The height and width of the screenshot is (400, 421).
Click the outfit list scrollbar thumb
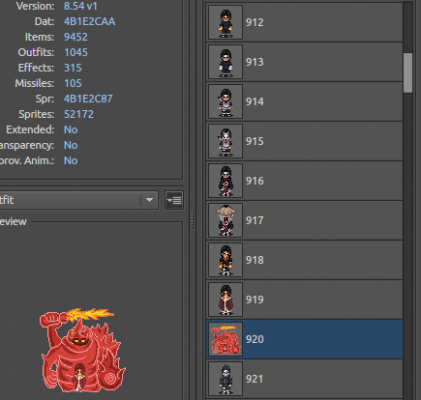coord(408,73)
